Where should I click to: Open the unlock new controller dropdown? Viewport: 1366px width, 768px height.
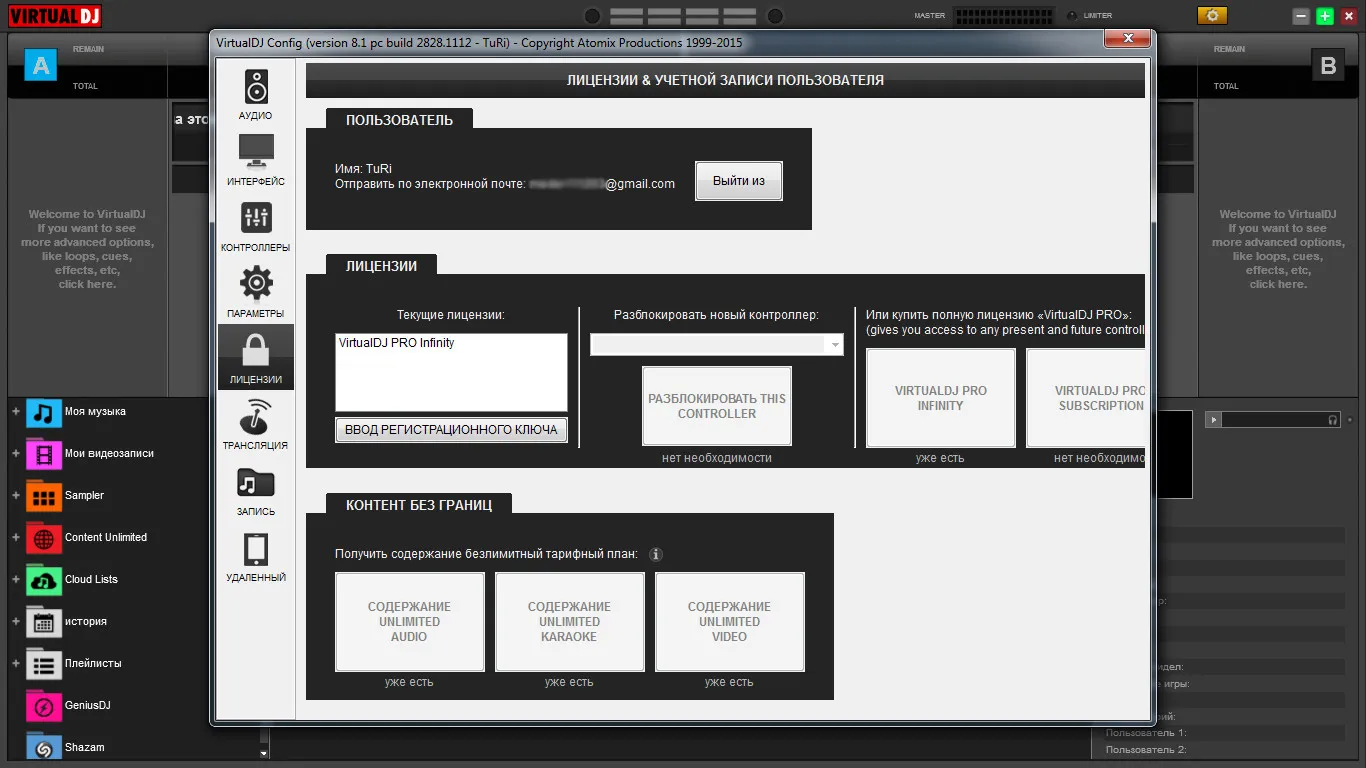(717, 345)
